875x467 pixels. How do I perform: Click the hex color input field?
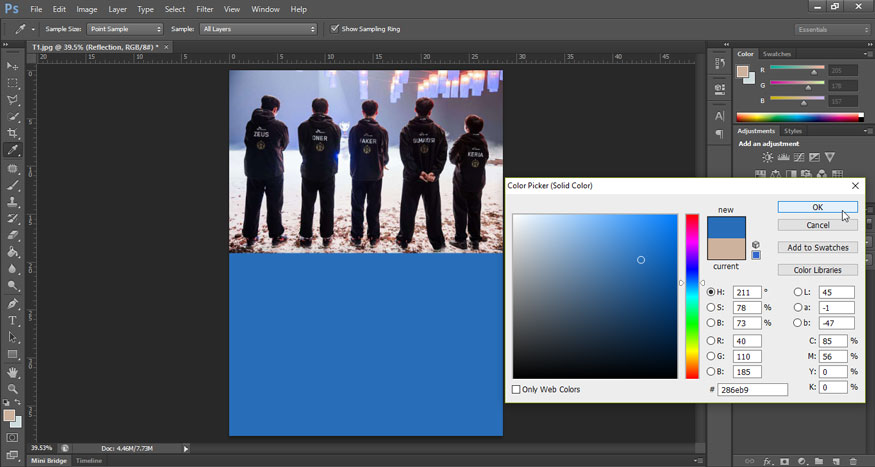click(752, 389)
